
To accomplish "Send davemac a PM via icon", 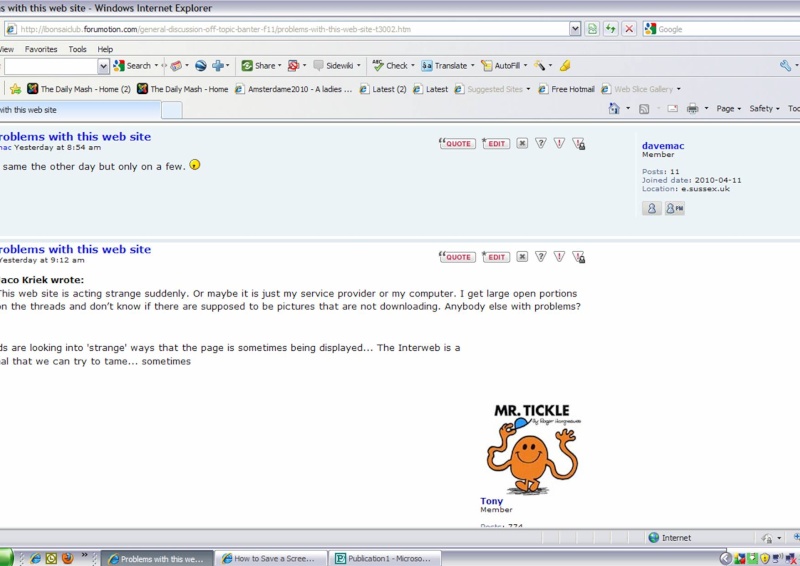I will coord(674,208).
